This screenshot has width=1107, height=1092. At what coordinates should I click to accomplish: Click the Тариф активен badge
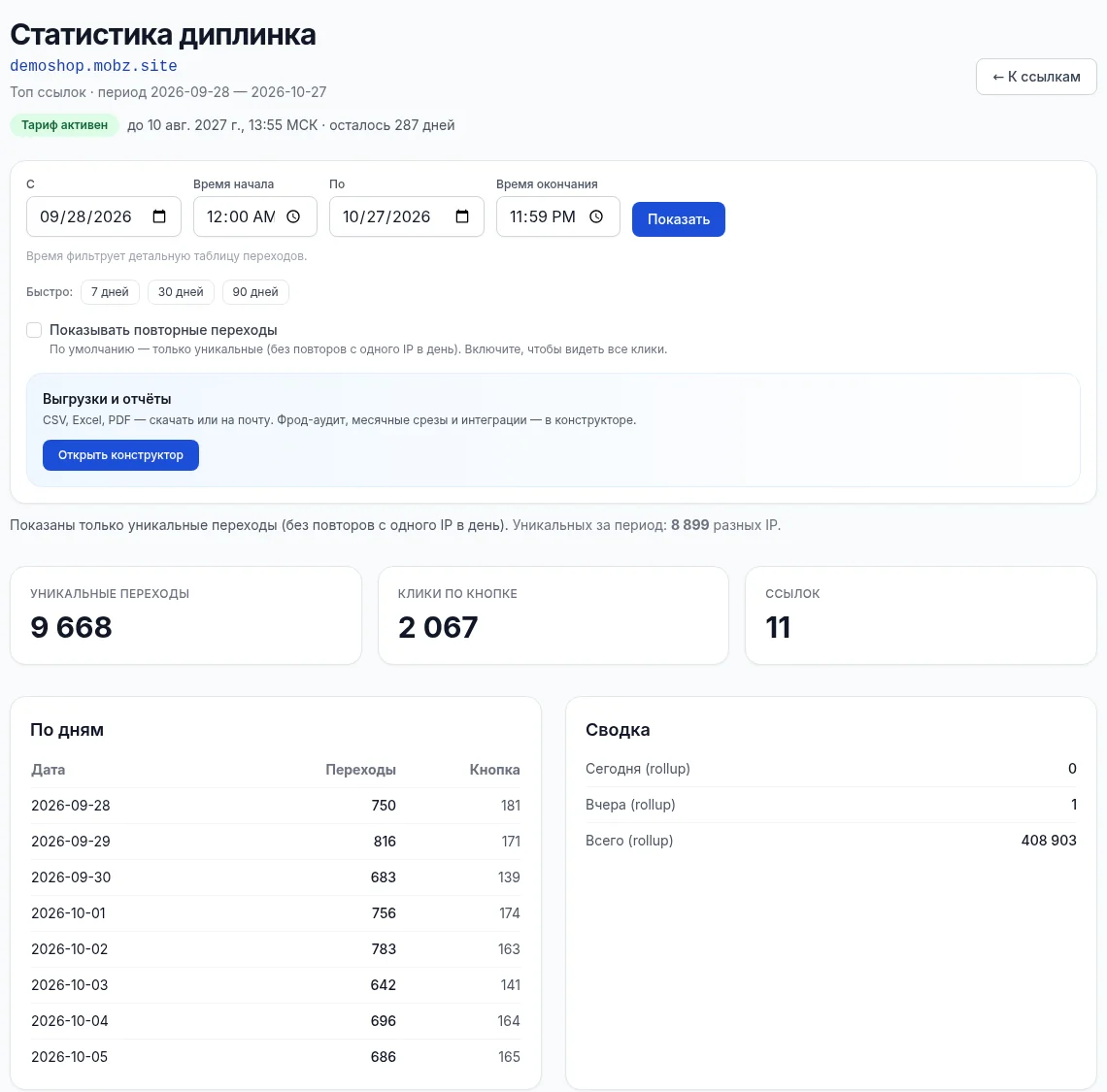[x=64, y=125]
